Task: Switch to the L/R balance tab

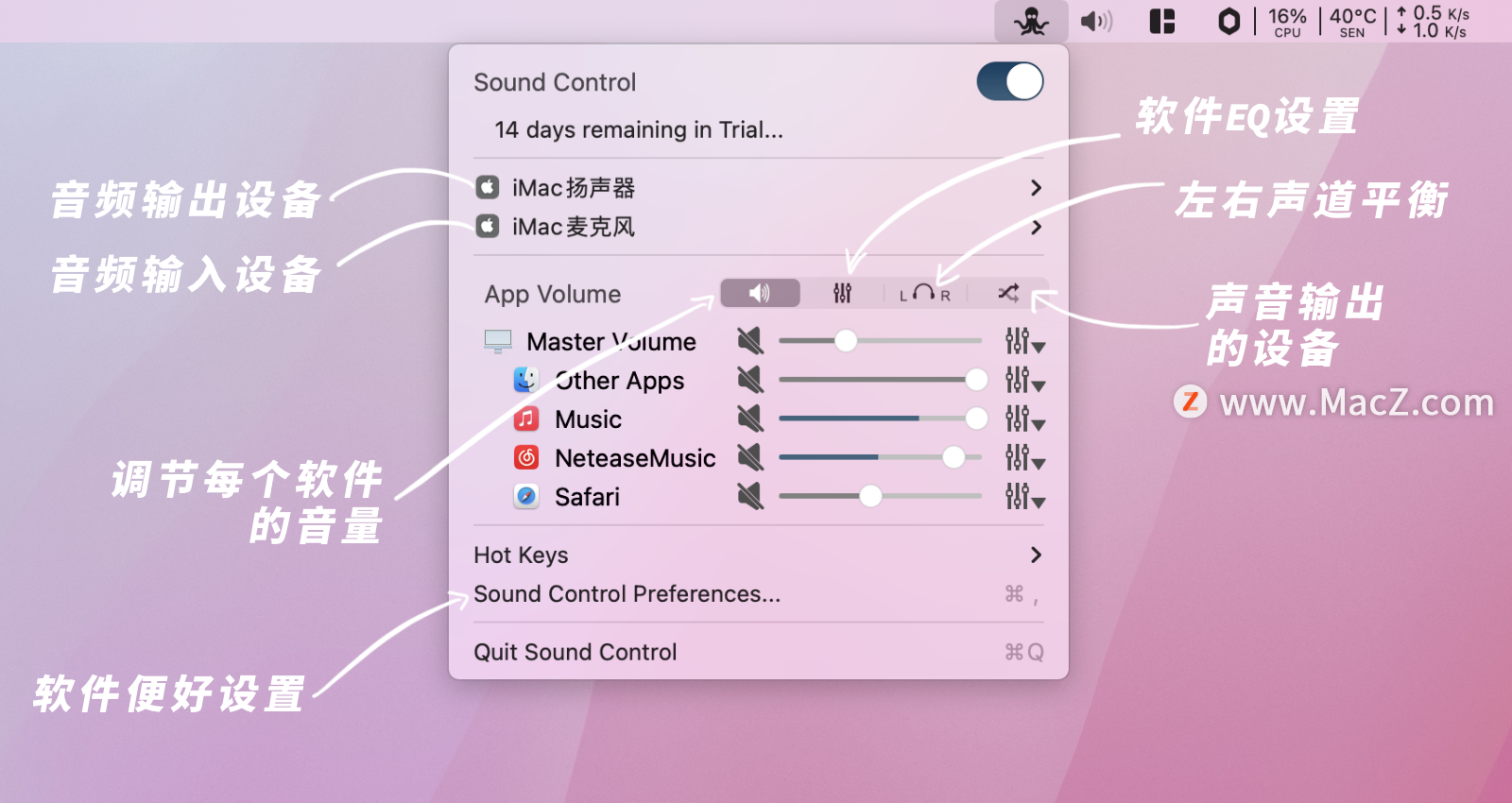Action: (924, 293)
